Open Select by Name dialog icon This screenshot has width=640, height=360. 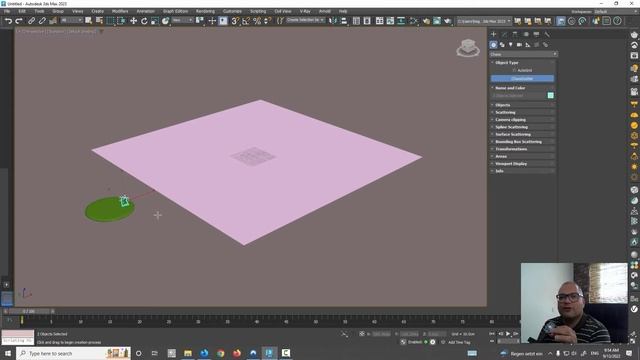[x=99, y=20]
